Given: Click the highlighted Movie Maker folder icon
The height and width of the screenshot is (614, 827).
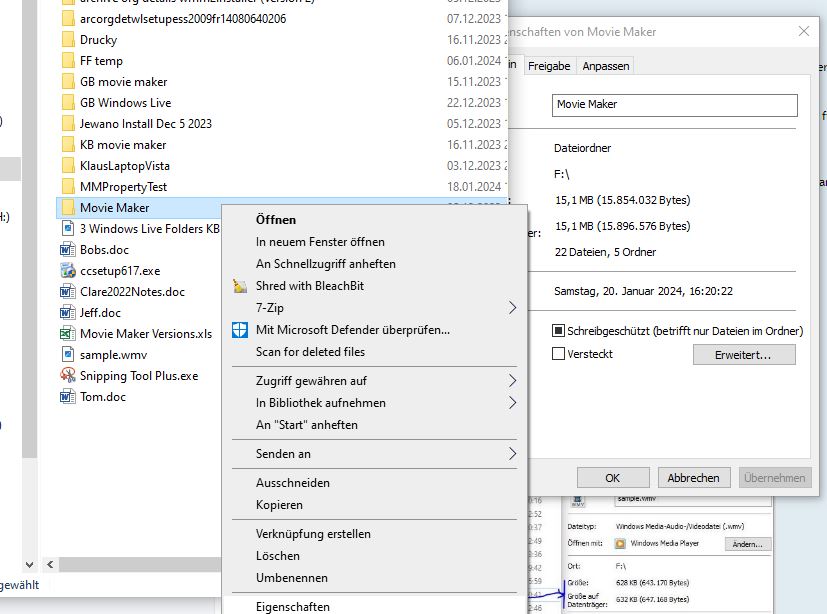Looking at the screenshot, I should click(x=68, y=208).
